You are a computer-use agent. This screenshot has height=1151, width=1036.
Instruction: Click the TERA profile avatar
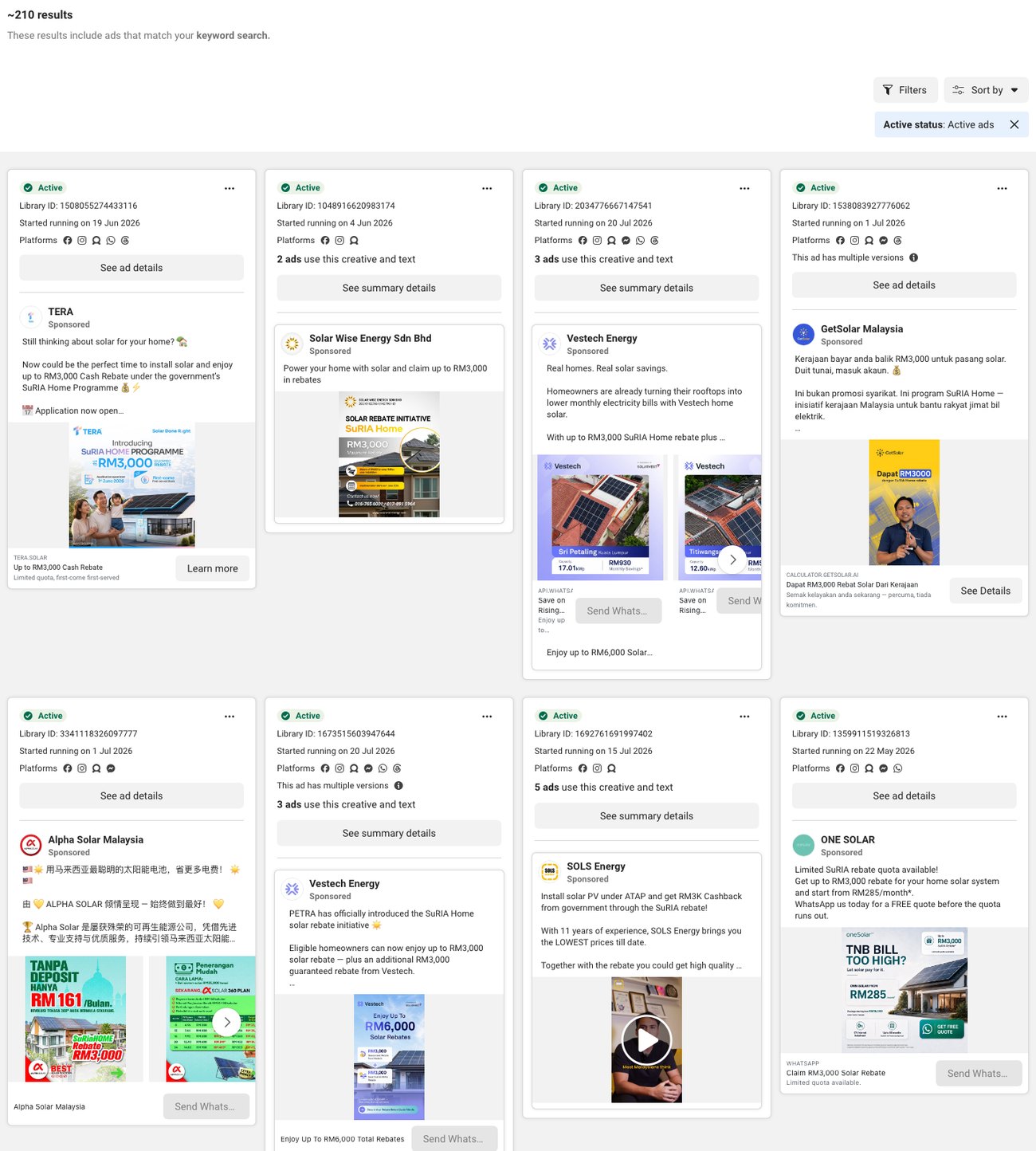point(30,317)
